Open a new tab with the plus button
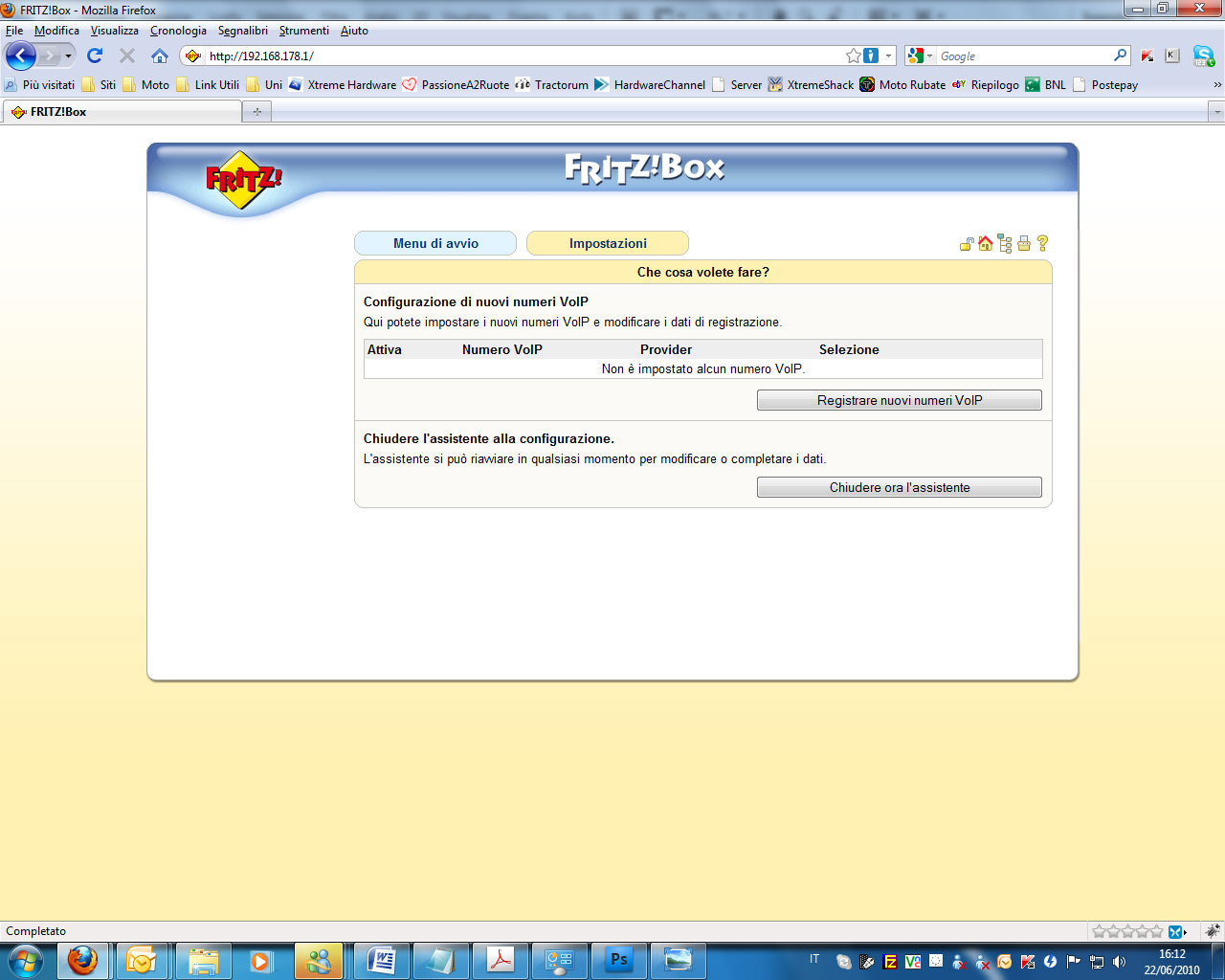 (x=256, y=112)
